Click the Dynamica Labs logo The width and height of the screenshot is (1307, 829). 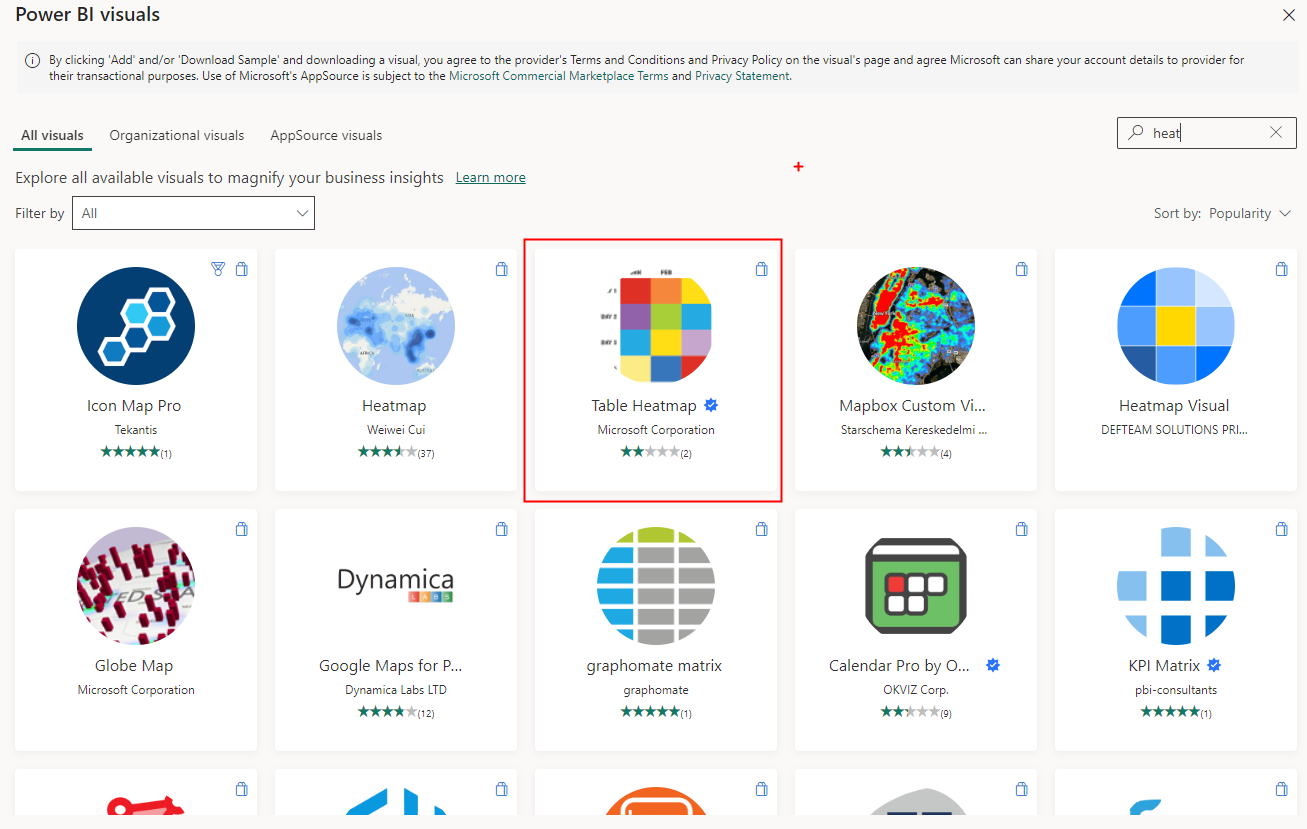(x=396, y=585)
